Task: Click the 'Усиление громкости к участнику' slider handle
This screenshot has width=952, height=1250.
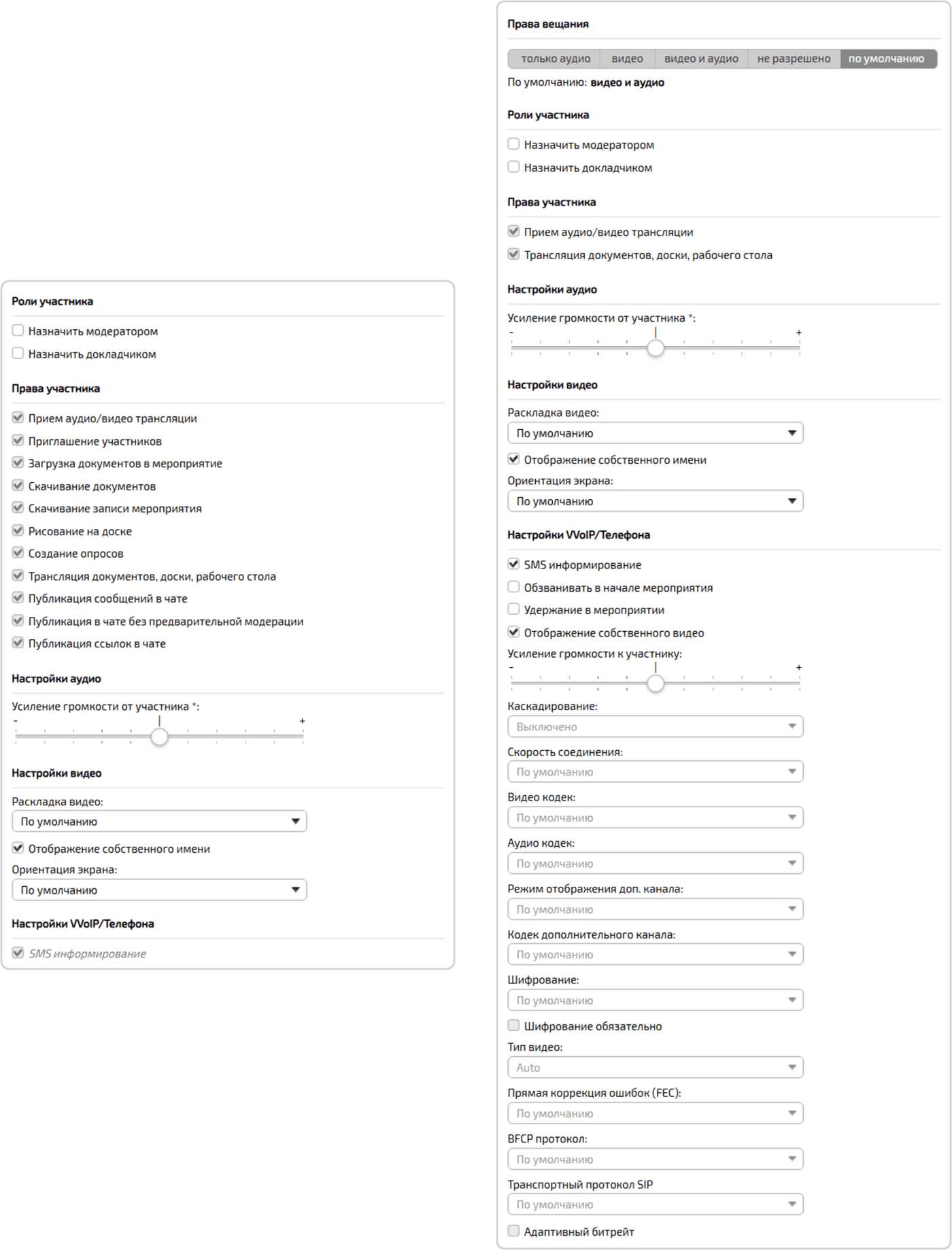Action: pos(656,683)
